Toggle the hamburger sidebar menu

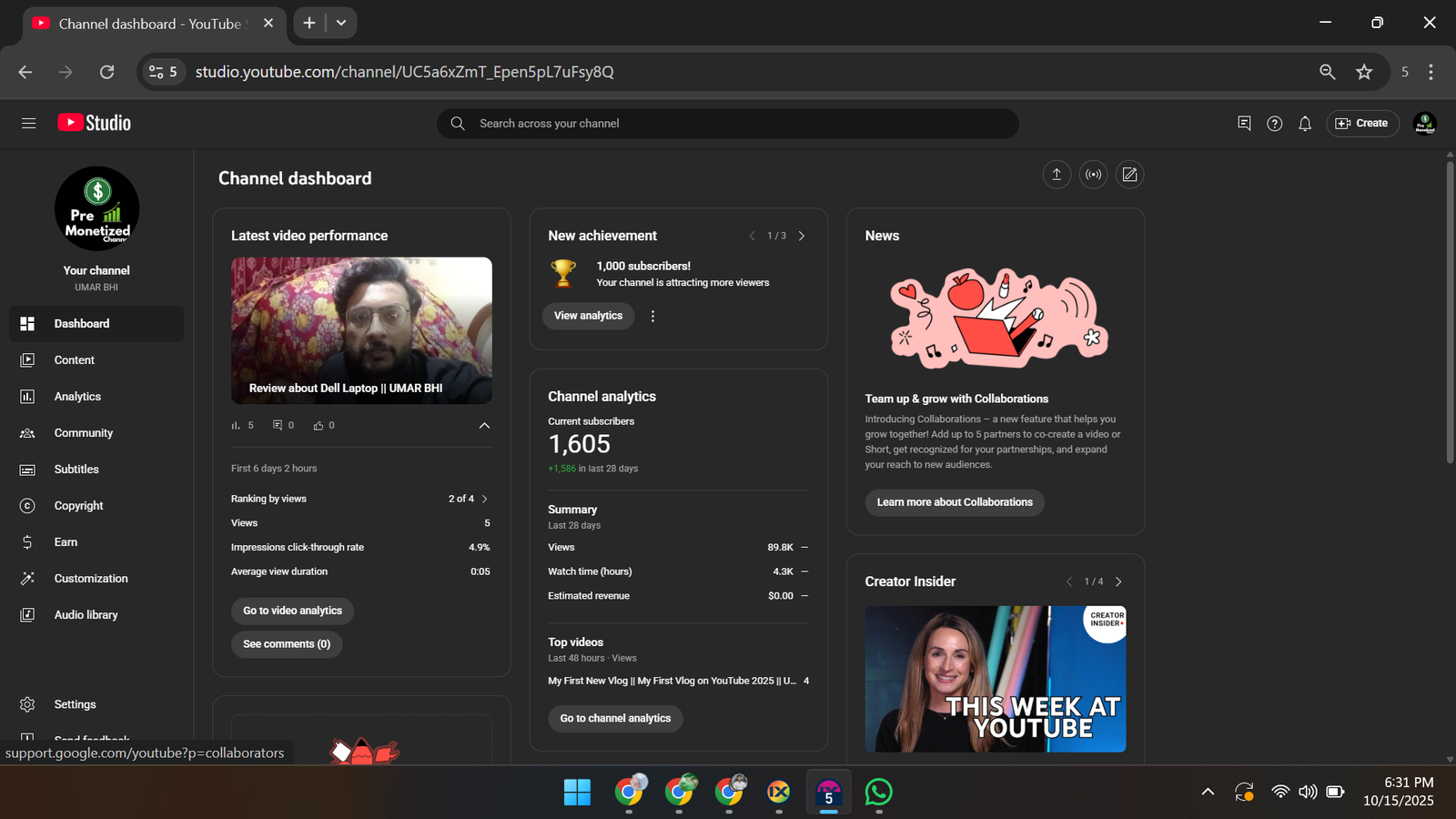tap(28, 123)
